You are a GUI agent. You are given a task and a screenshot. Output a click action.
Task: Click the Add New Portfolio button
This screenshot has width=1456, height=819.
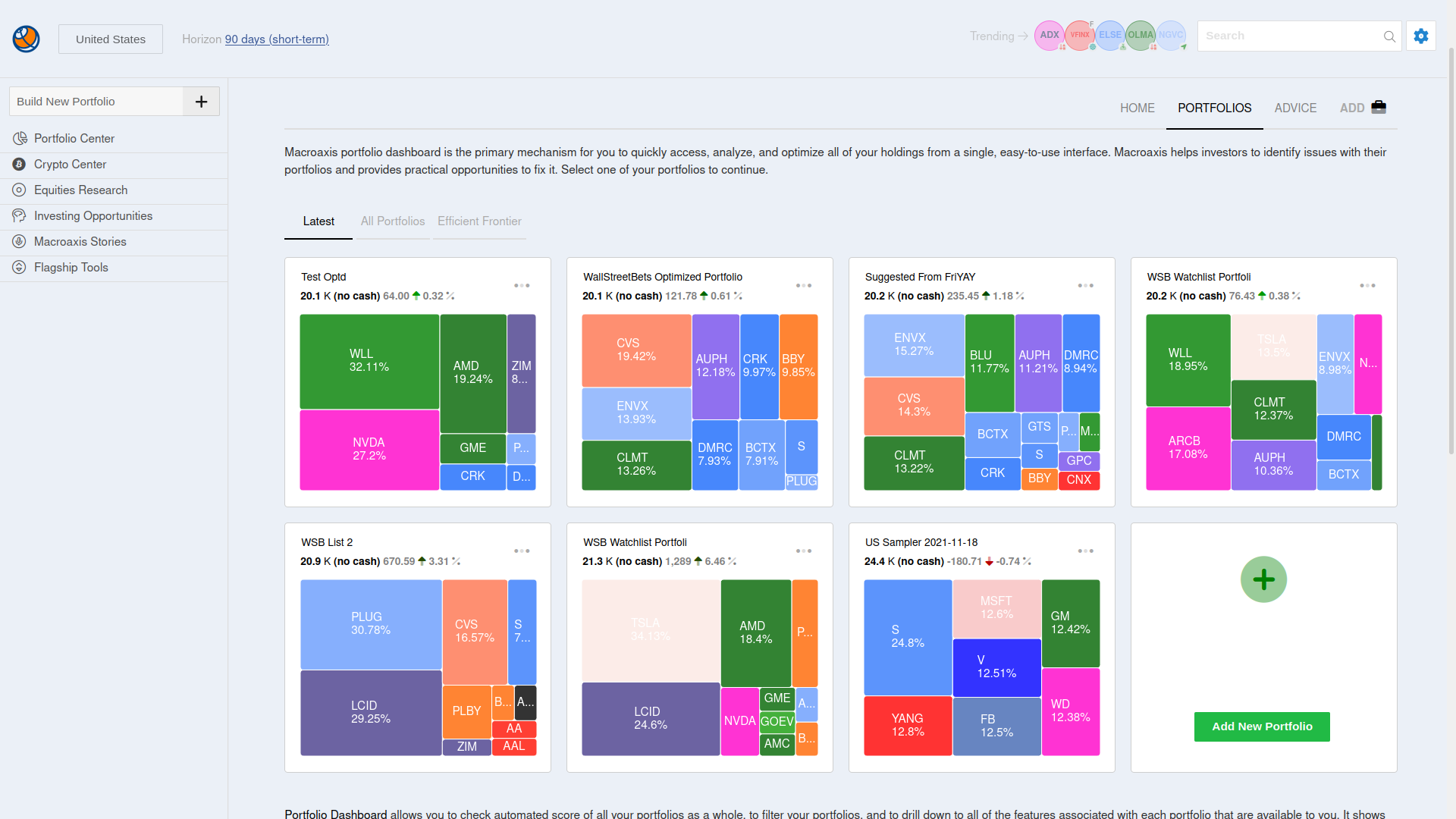point(1262,726)
